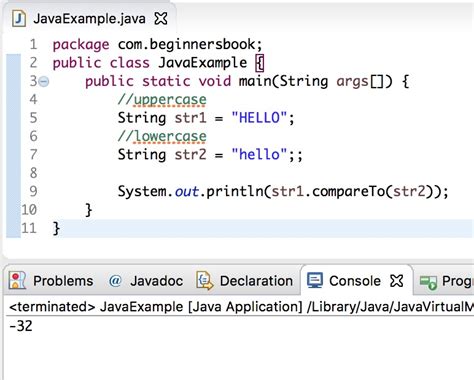The width and height of the screenshot is (474, 380).
Task: Click the package keyword on line 1
Action: [x=81, y=45]
